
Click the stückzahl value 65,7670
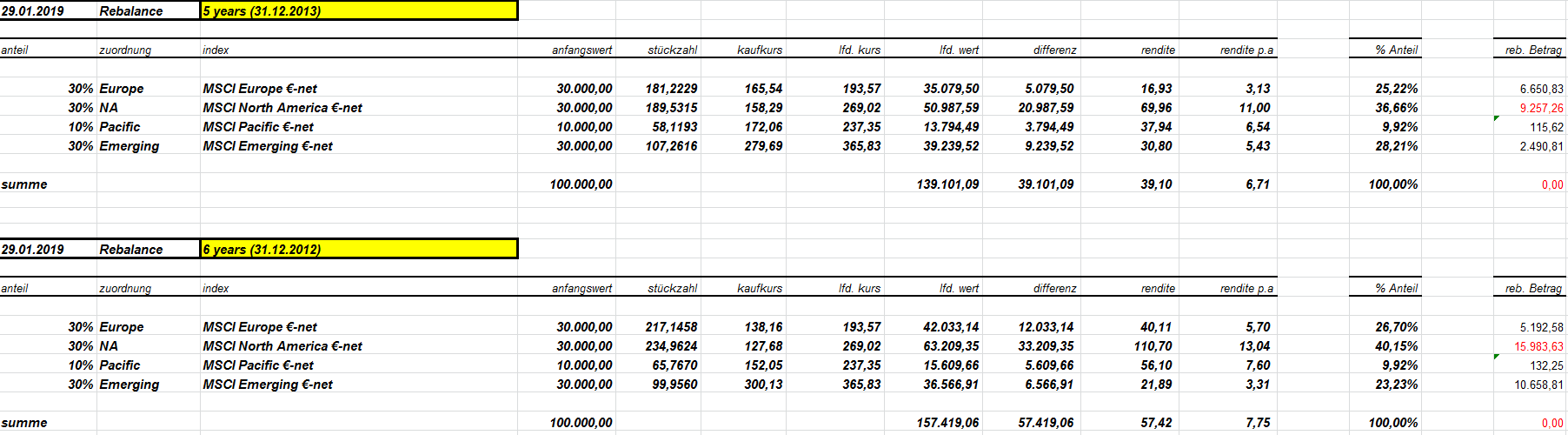674,365
